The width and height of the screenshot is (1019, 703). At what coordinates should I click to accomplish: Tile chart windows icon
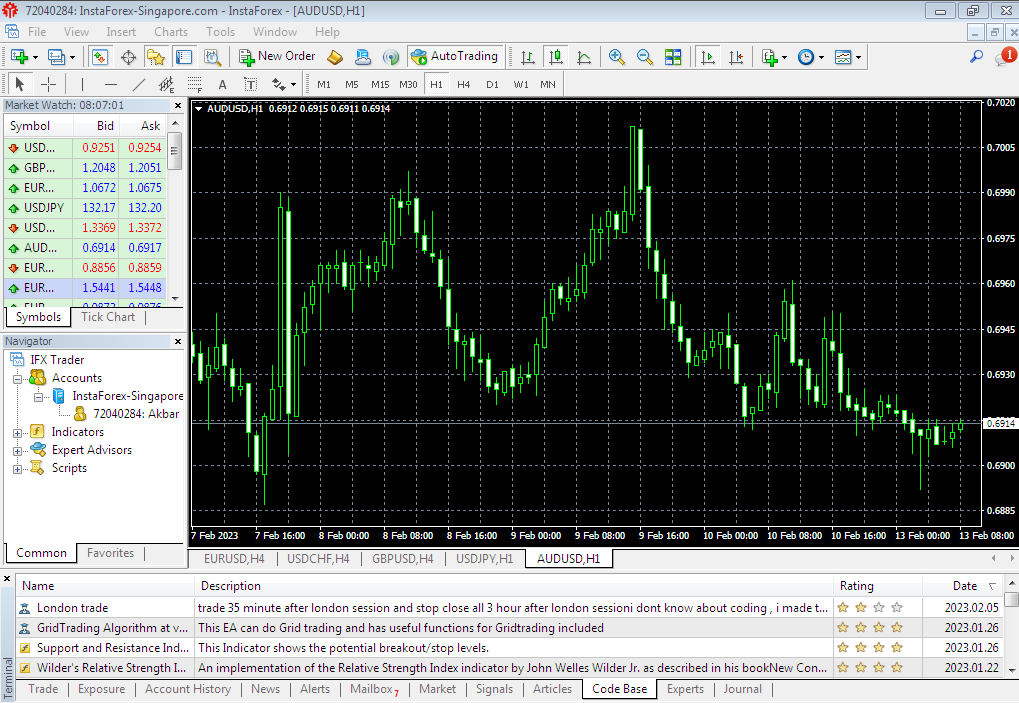tap(673, 57)
